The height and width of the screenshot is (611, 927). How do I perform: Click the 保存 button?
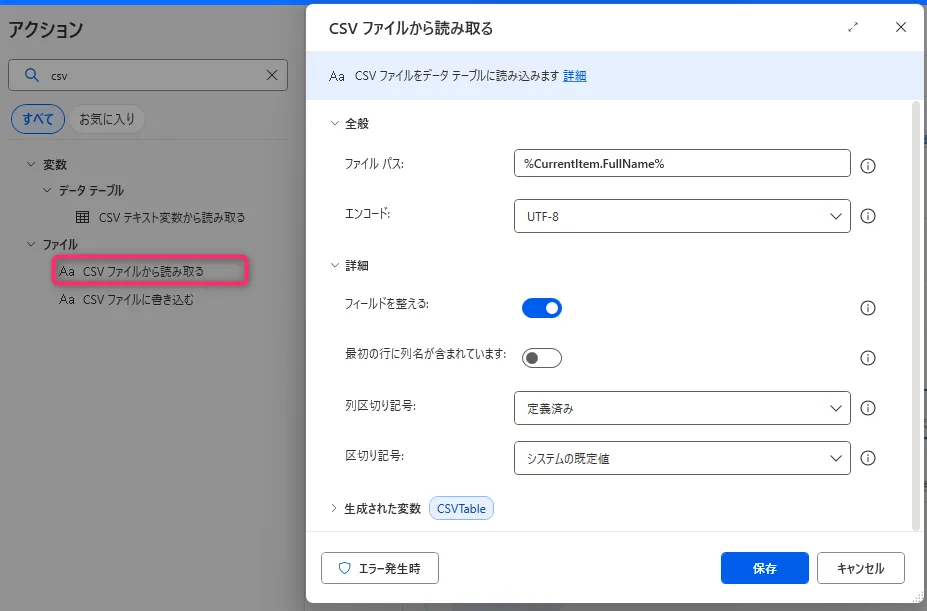(764, 568)
